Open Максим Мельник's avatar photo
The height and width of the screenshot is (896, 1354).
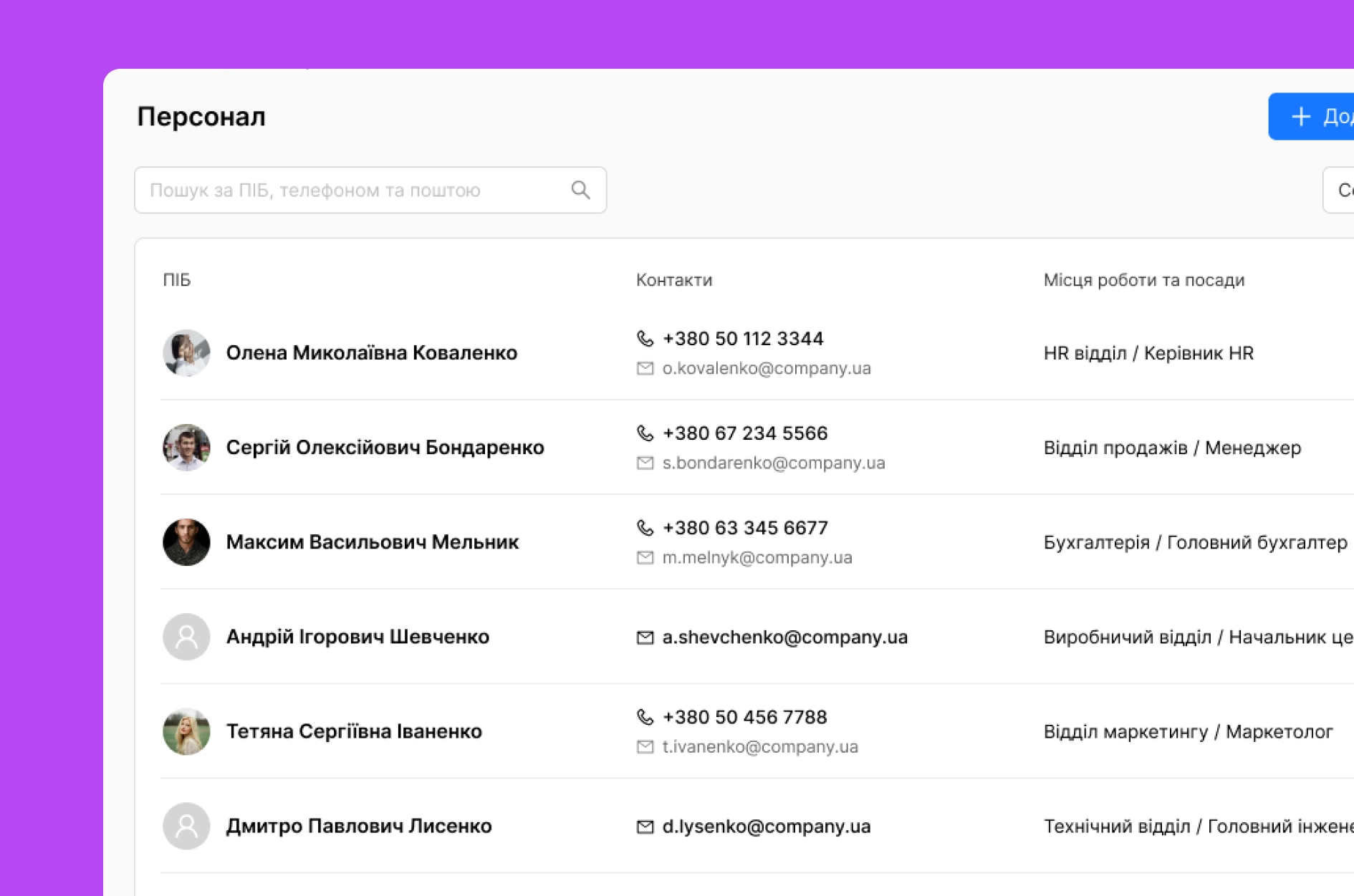coord(186,542)
